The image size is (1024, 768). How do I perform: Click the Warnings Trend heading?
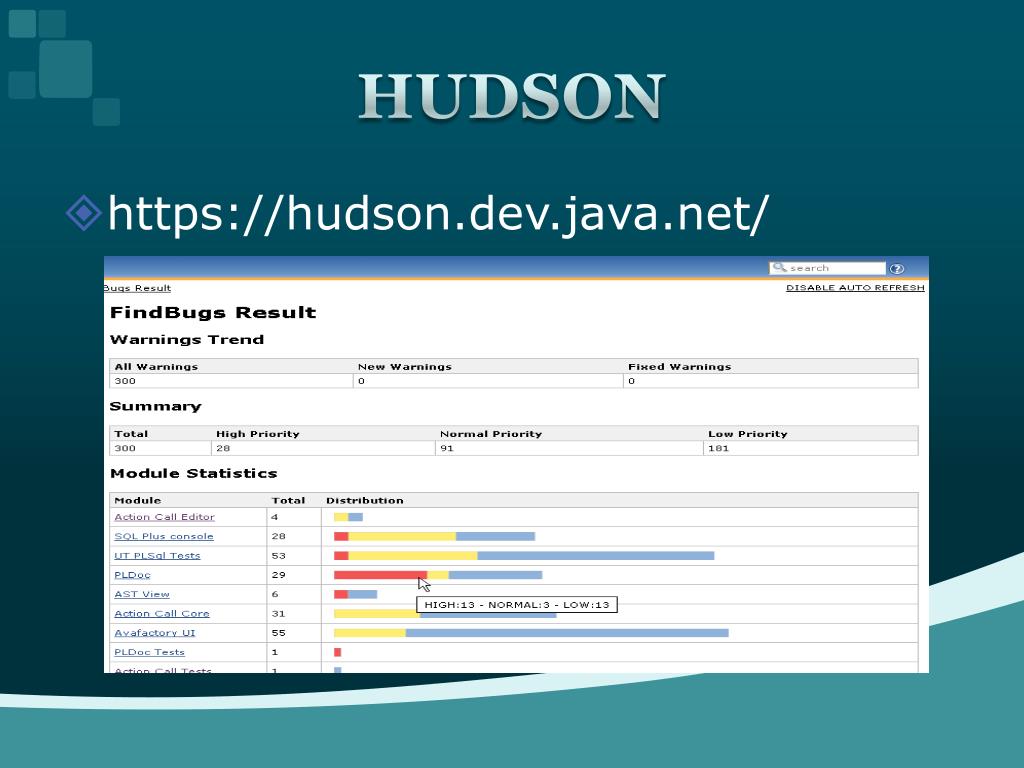click(x=187, y=340)
